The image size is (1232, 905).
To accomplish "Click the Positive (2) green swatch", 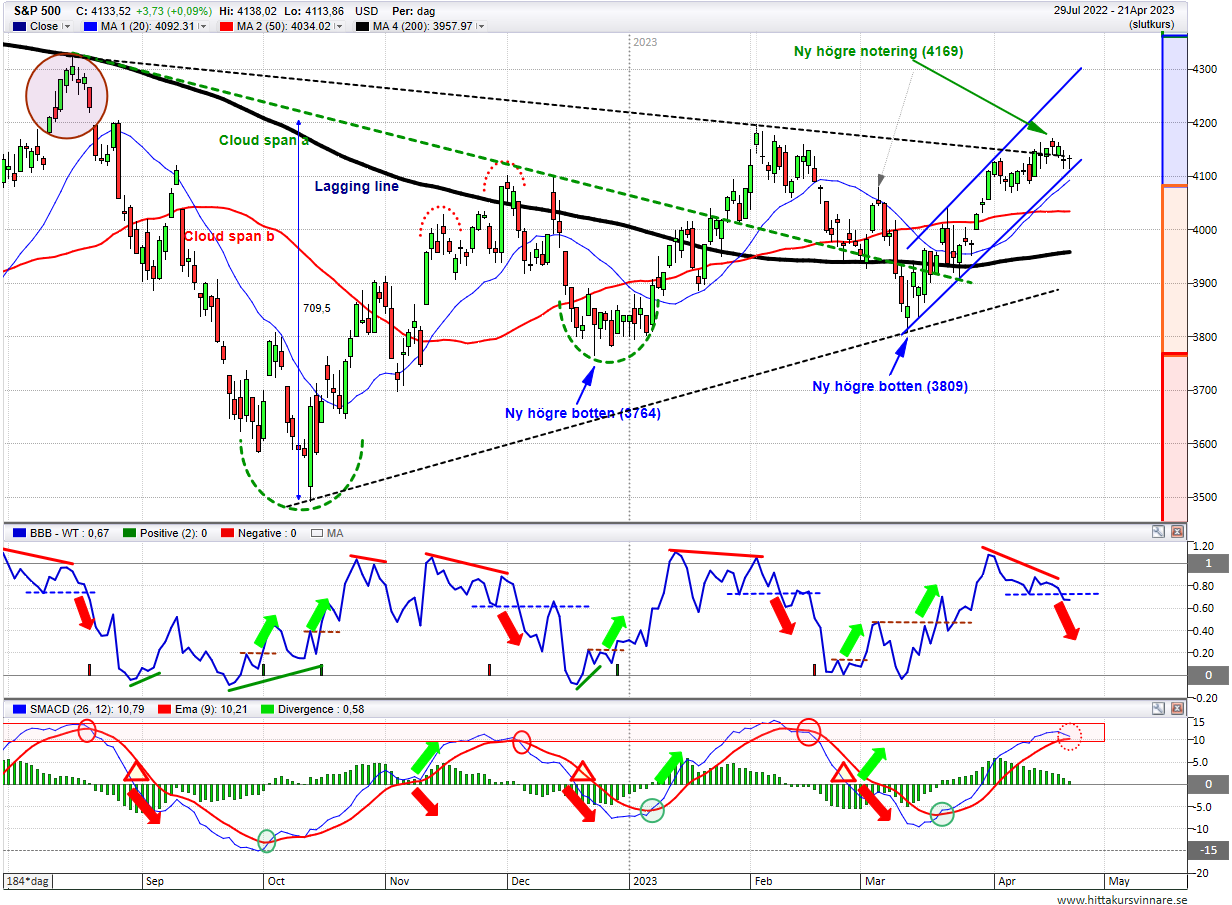I will (x=127, y=533).
